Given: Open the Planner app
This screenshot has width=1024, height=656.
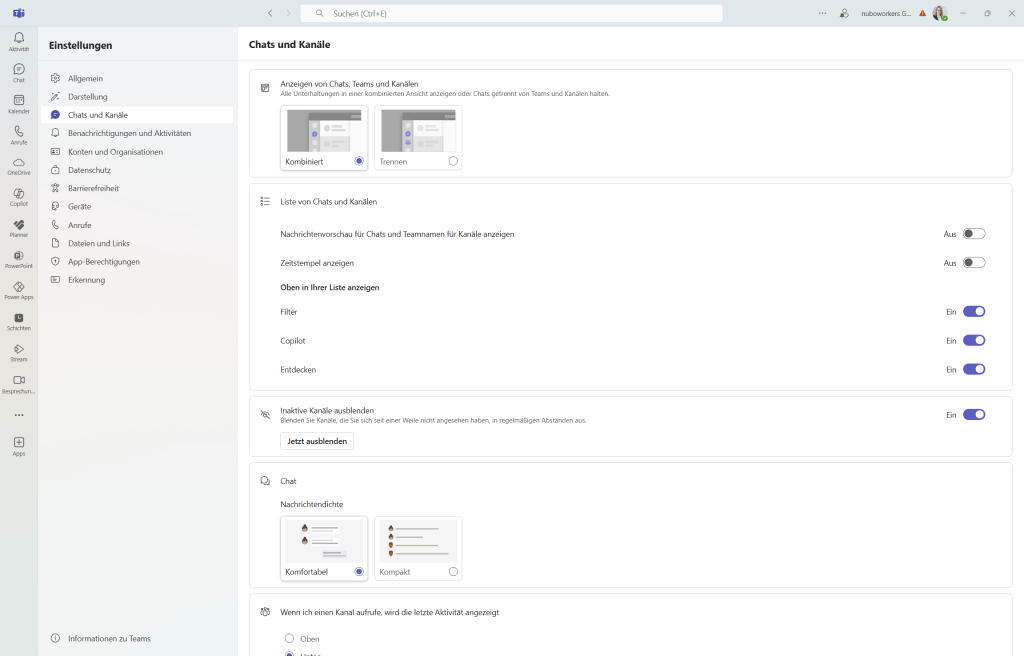Looking at the screenshot, I should click(x=19, y=228).
